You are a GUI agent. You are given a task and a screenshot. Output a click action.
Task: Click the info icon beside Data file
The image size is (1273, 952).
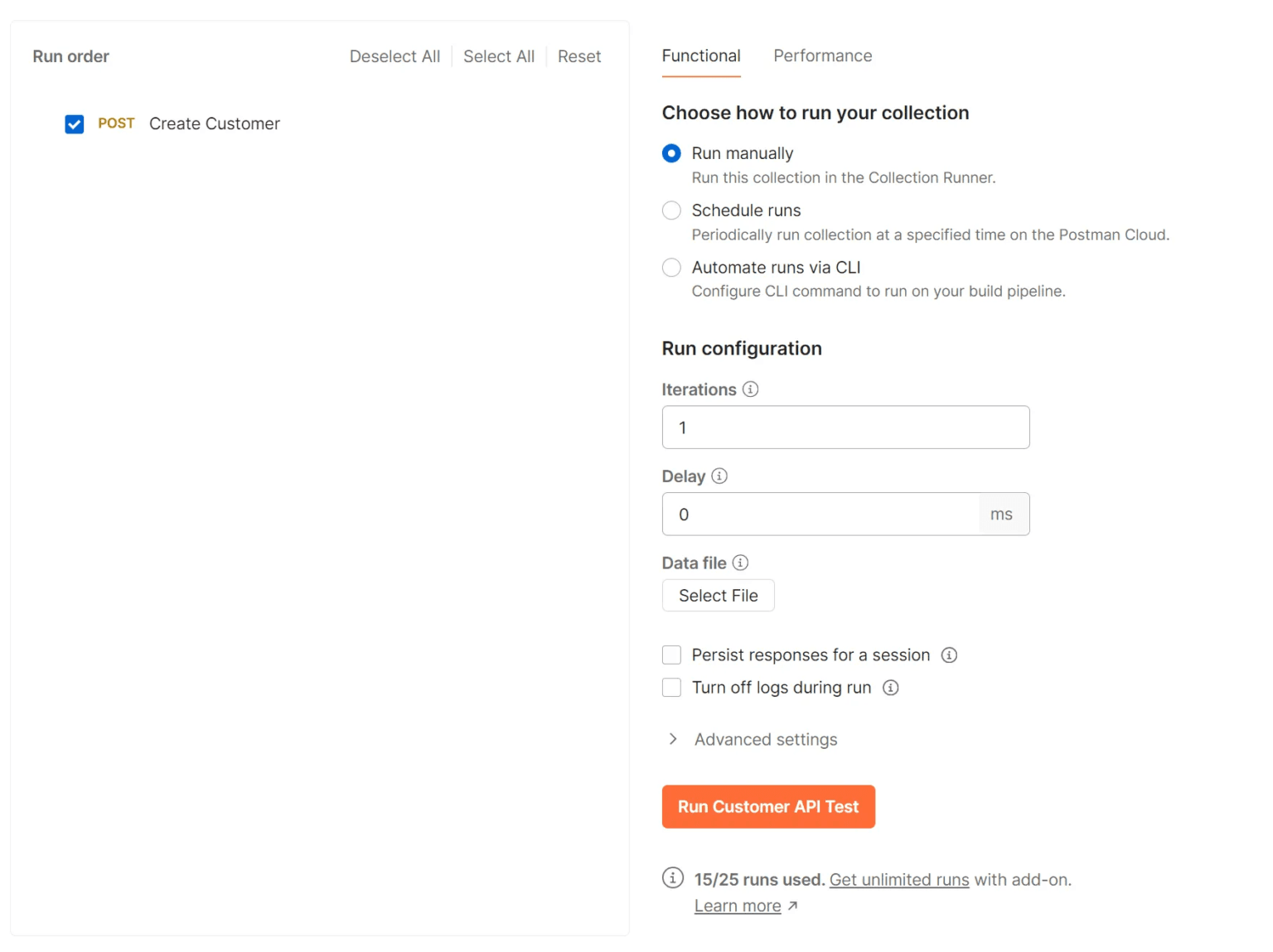740,563
